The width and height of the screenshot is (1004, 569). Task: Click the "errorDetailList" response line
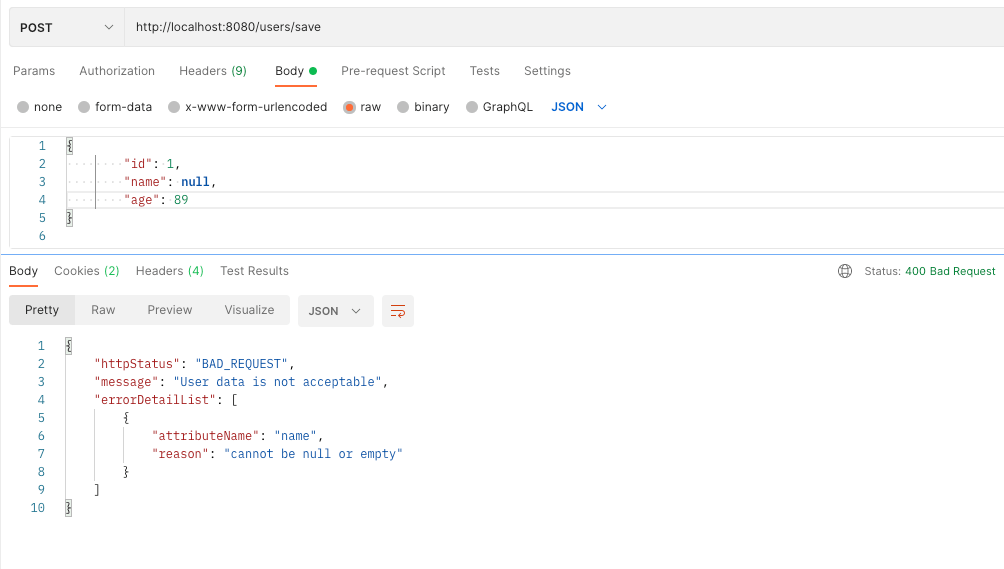pyautogui.click(x=166, y=399)
